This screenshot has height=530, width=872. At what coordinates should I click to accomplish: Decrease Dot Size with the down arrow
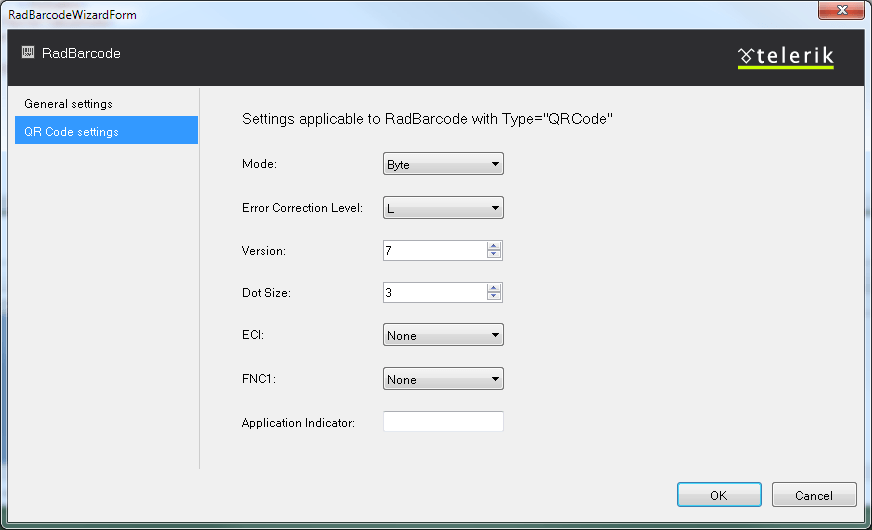(x=493, y=297)
